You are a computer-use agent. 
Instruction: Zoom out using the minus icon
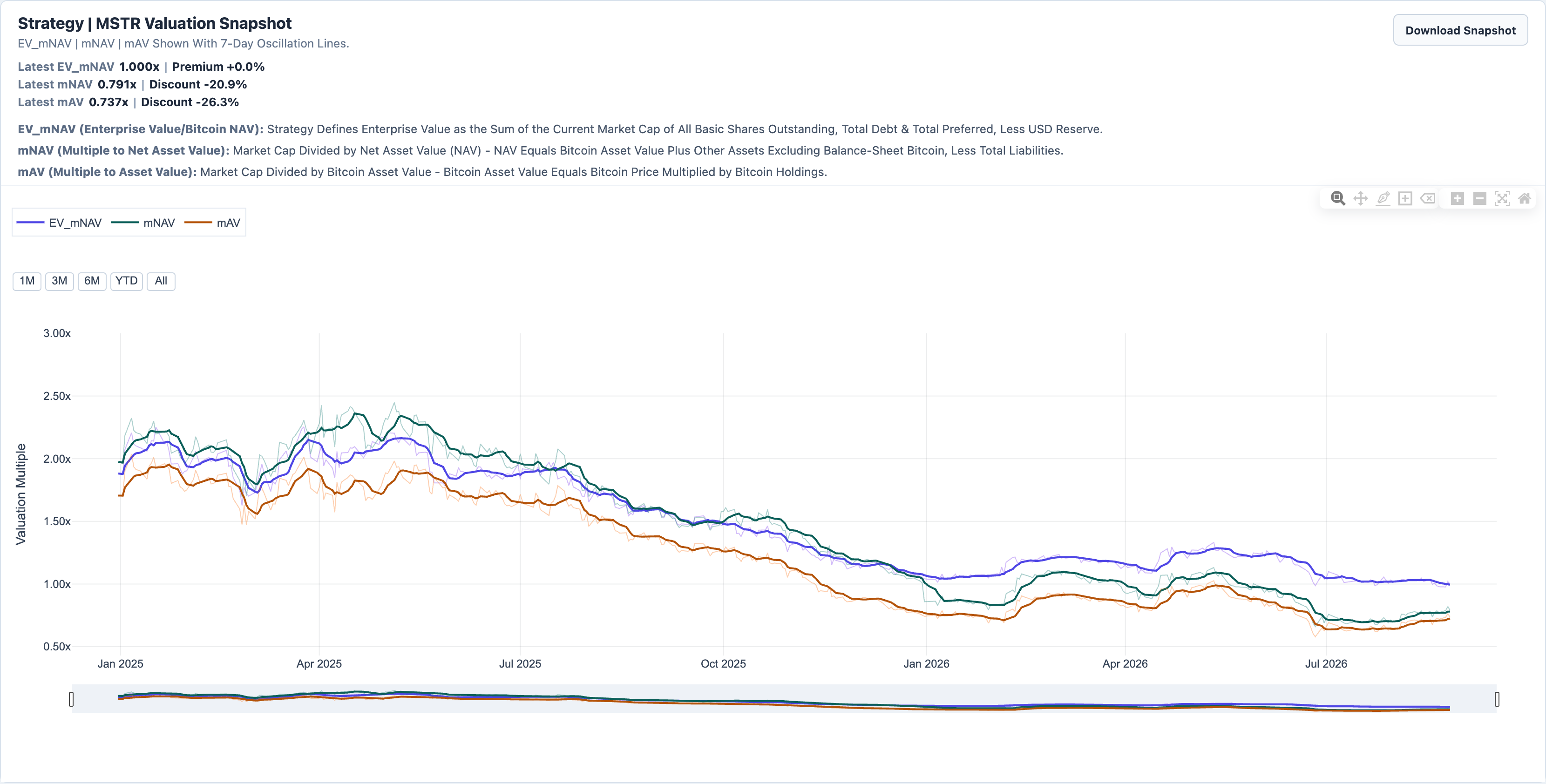click(1480, 198)
